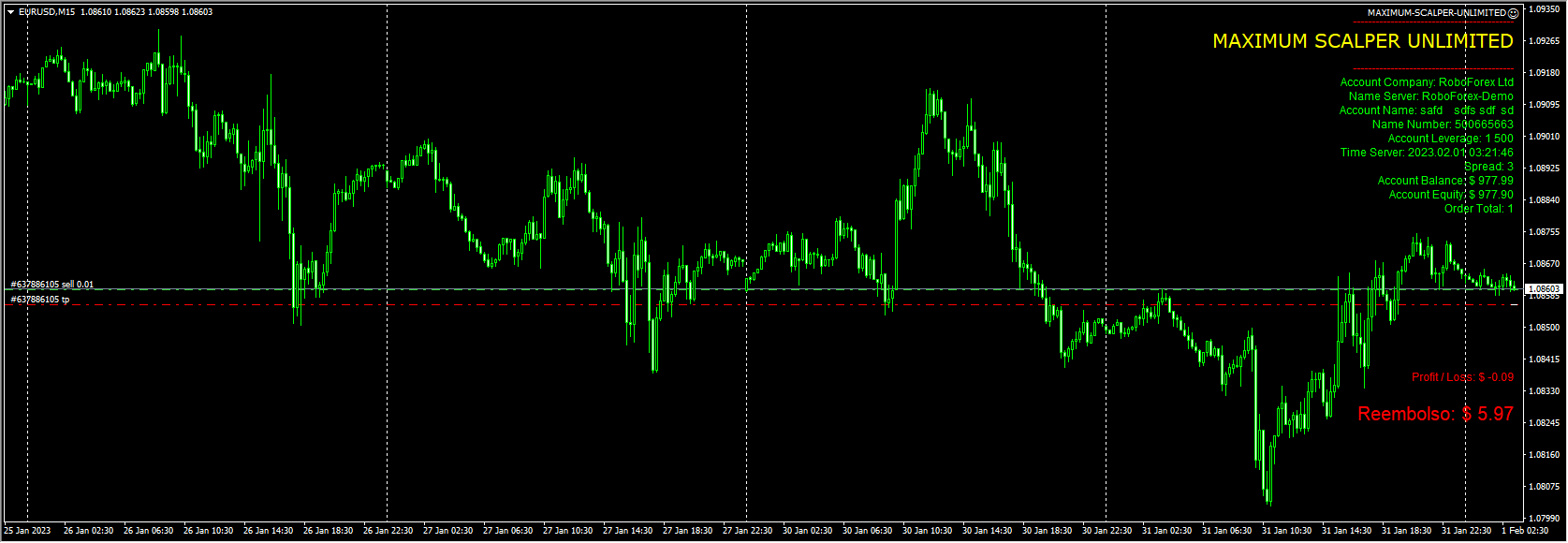Click the red Profit / Loss: $ -0.09 label
This screenshot has height=543, width=1568.
coord(1462,377)
